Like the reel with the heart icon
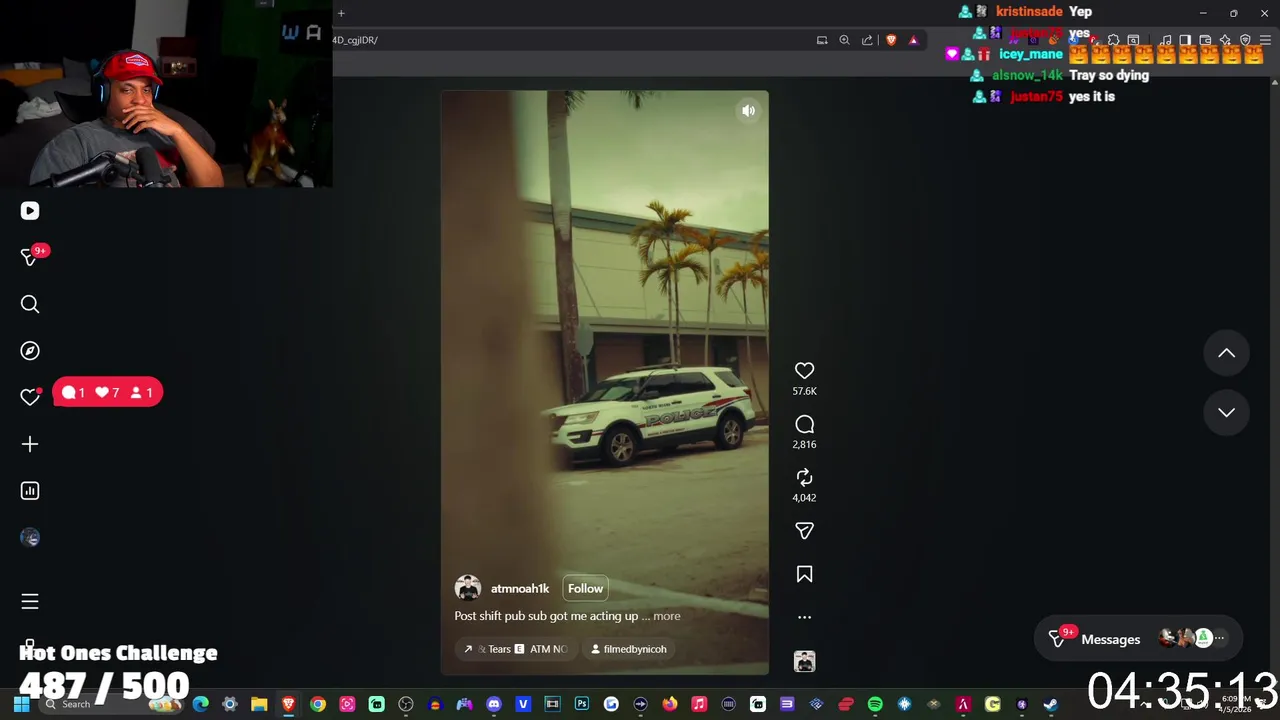The height and width of the screenshot is (720, 1280). click(804, 371)
